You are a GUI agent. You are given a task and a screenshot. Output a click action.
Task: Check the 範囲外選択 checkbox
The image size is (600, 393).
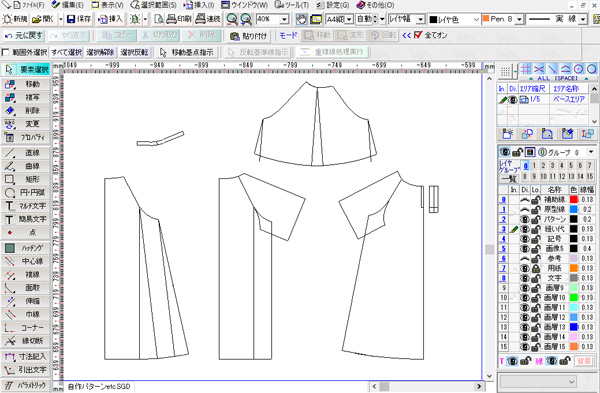tap(5, 52)
